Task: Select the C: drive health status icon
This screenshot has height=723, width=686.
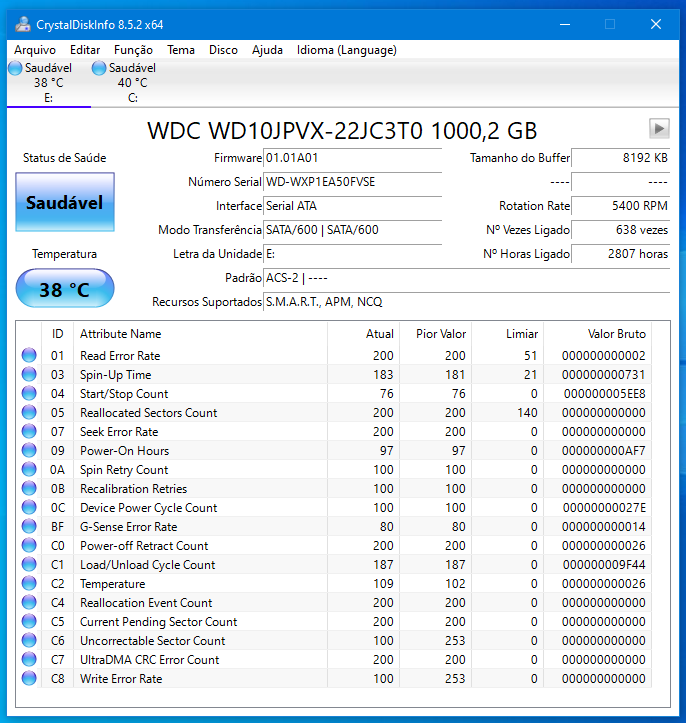Action: pyautogui.click(x=99, y=68)
